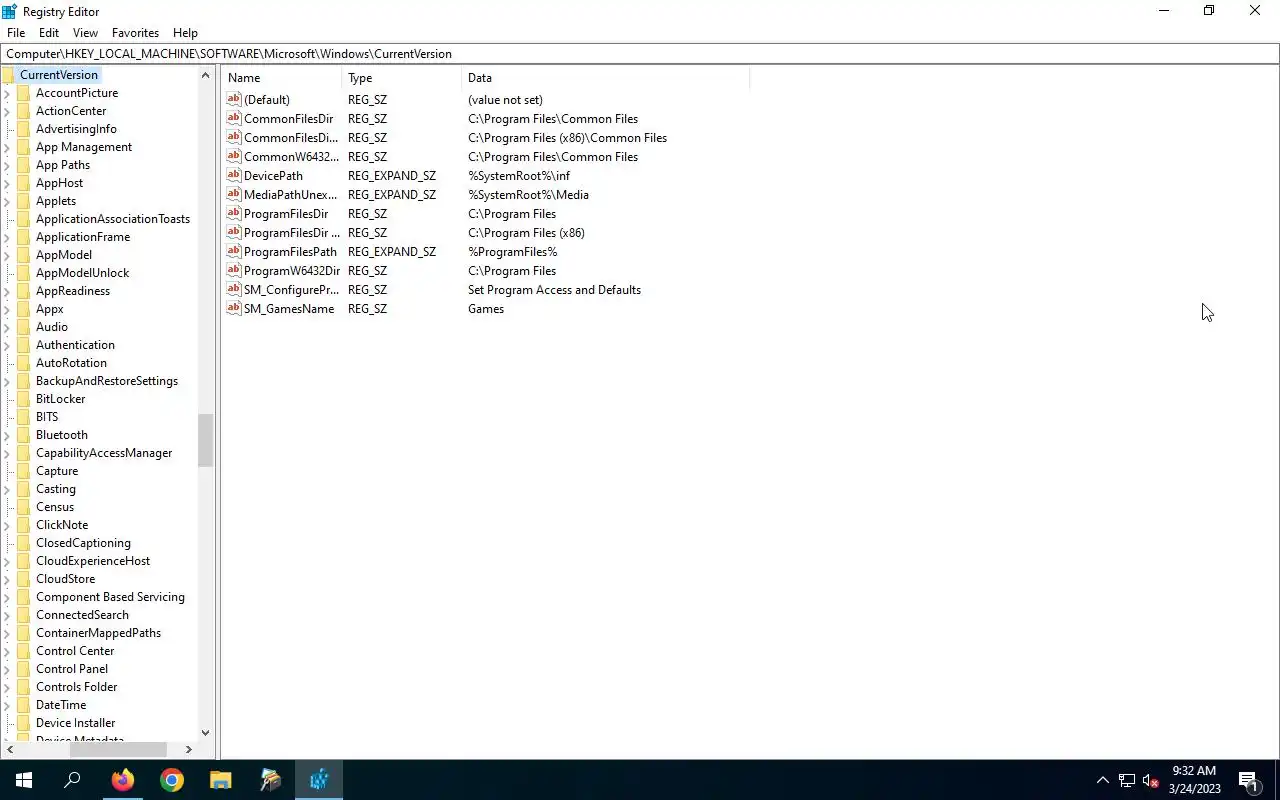Click the string icon beside ProgramW6432Dir

click(x=234, y=271)
